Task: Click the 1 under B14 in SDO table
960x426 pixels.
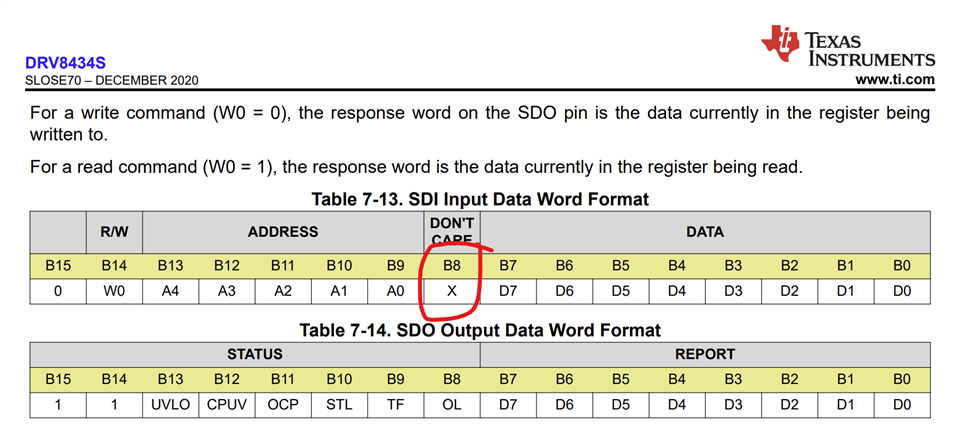Action: tap(114, 405)
